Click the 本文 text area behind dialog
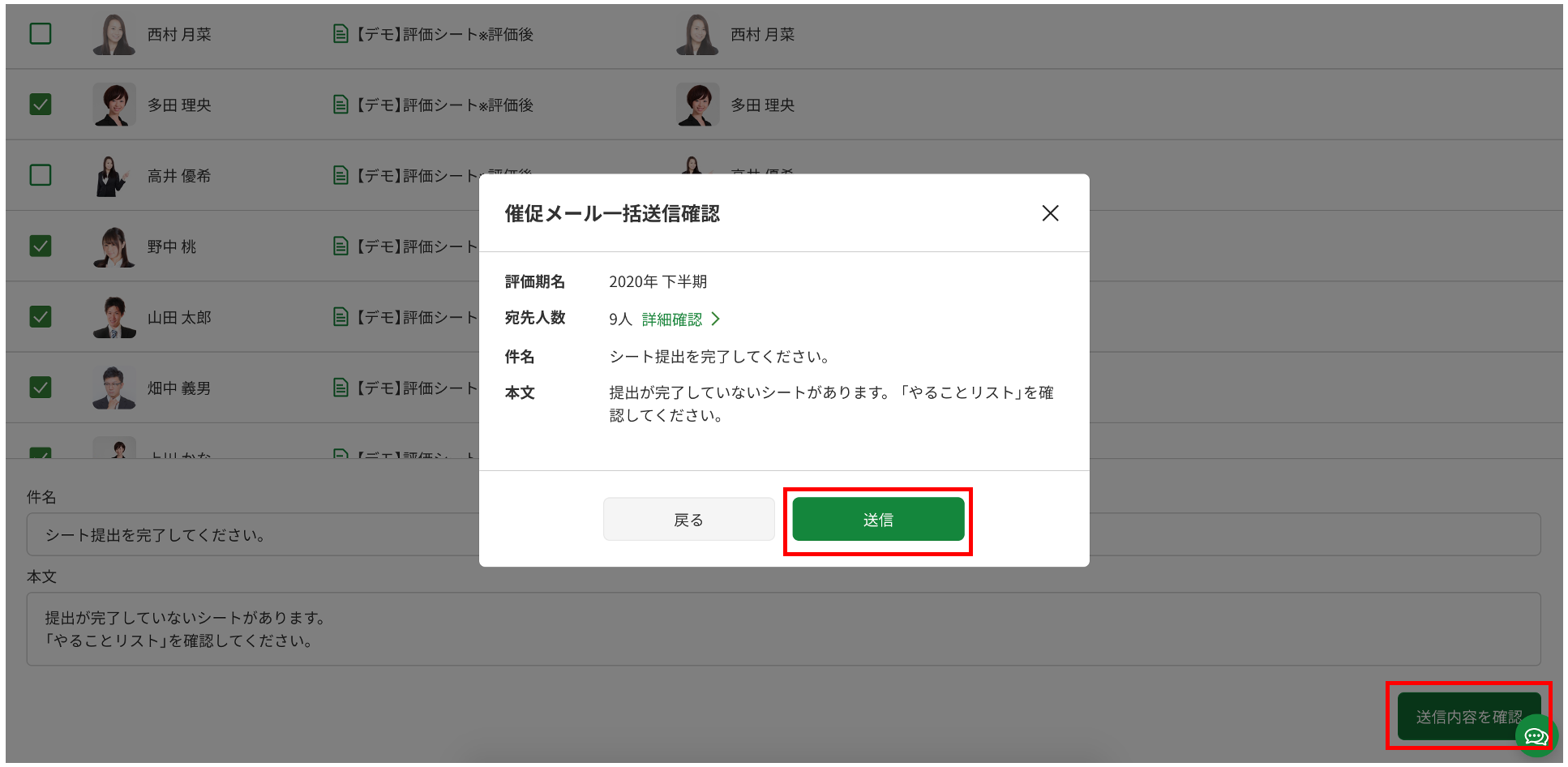Viewport: 1568px width, 767px height. [783, 629]
